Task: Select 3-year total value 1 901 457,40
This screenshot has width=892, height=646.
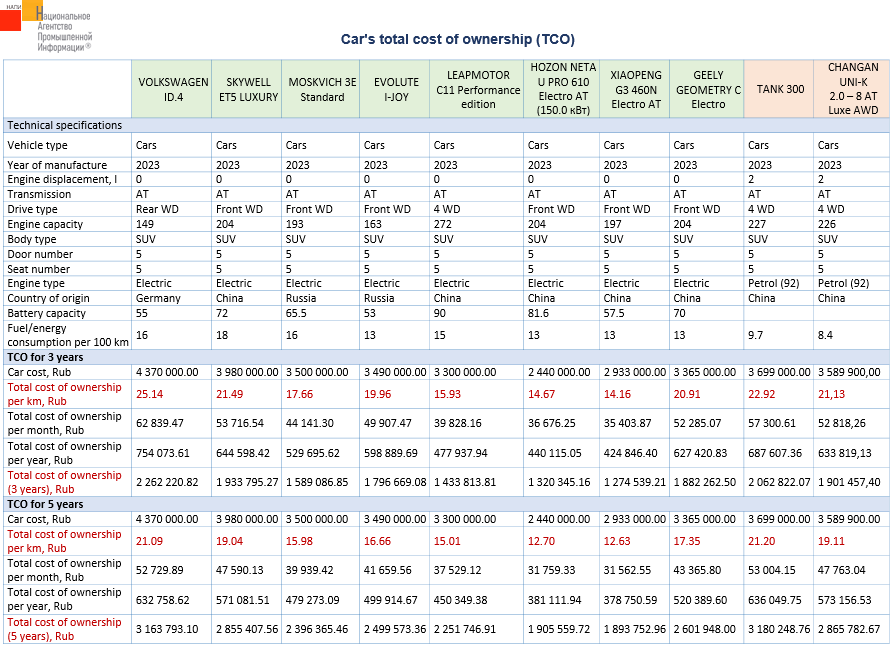Action: (849, 482)
